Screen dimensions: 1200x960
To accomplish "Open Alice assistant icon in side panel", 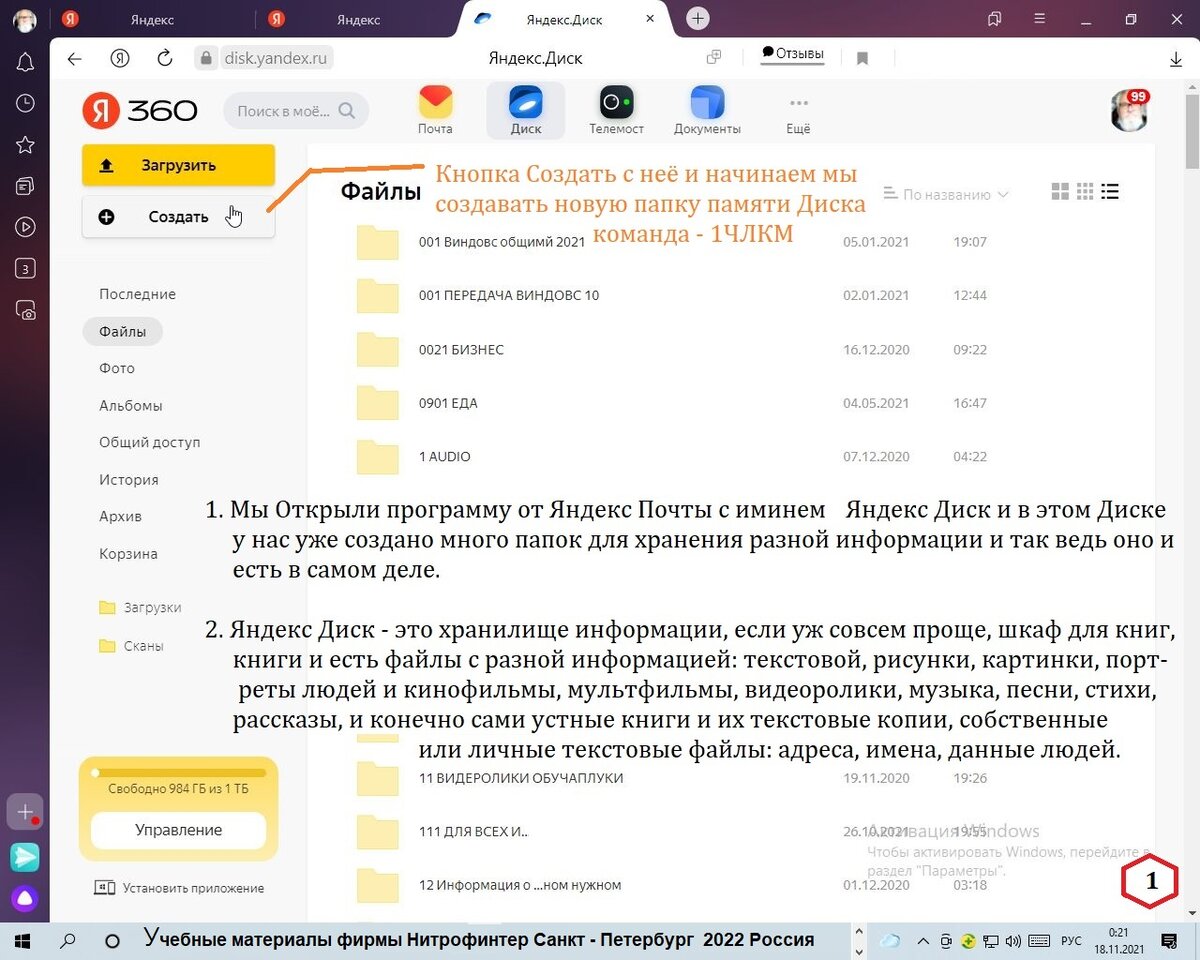I will pyautogui.click(x=25, y=898).
